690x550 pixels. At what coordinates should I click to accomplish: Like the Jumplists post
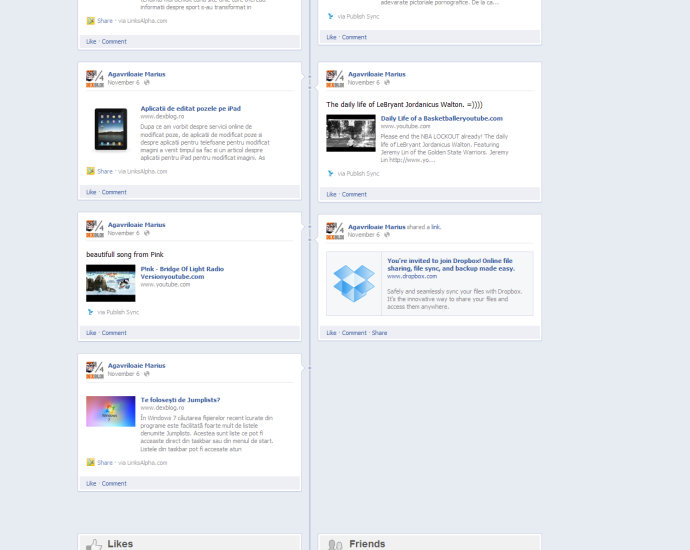click(x=91, y=484)
